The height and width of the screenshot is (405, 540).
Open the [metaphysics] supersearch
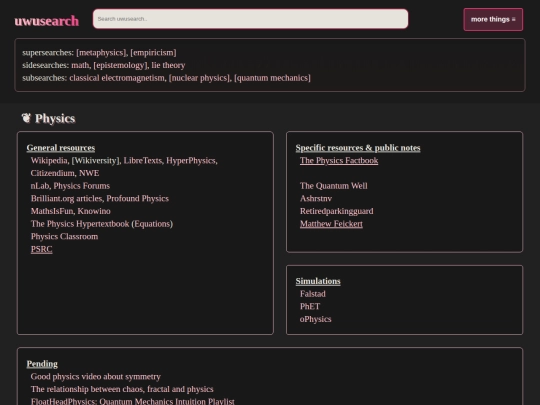click(102, 53)
